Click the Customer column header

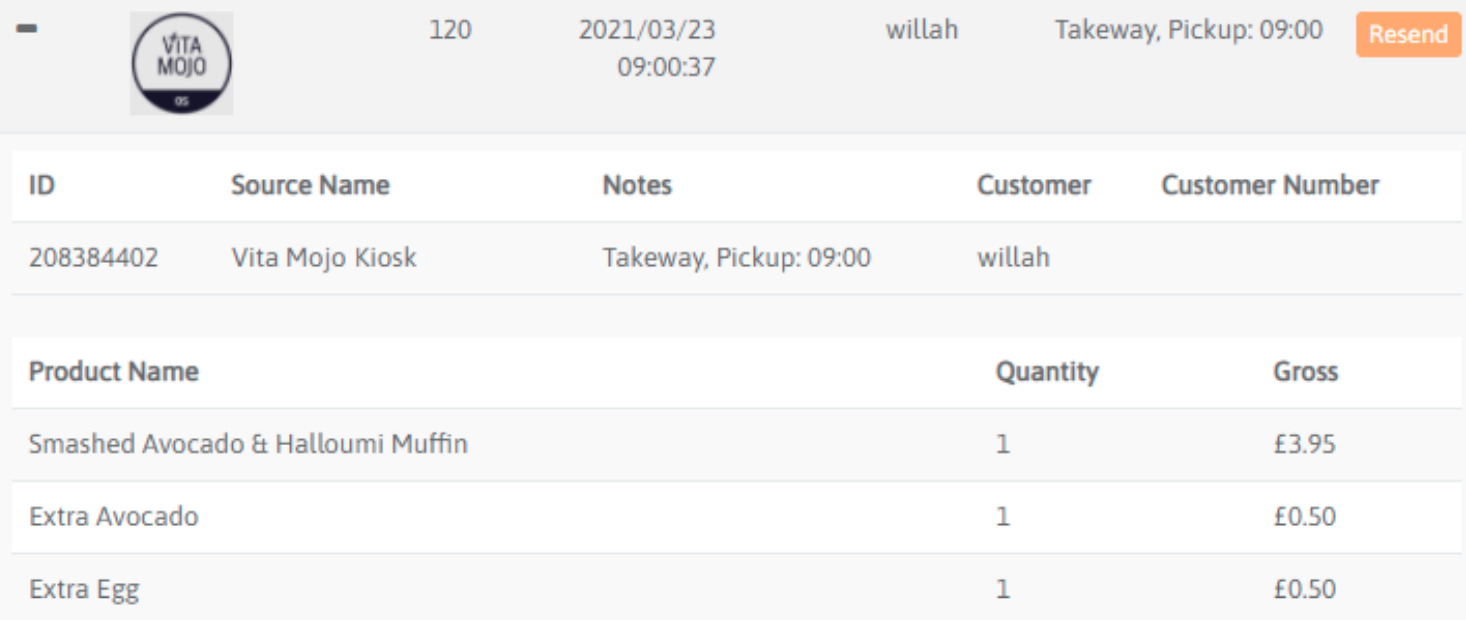point(1033,185)
